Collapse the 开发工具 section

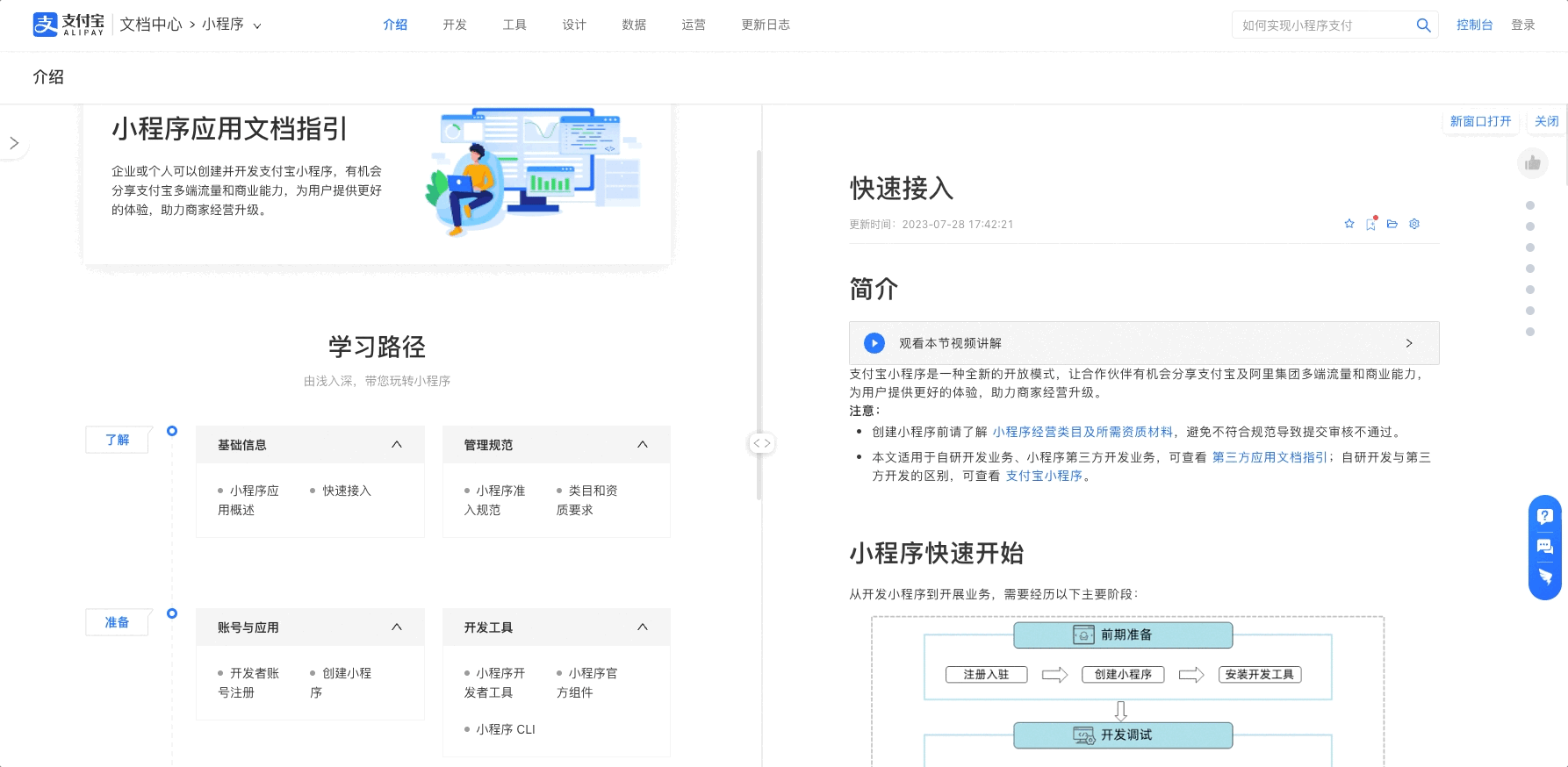[643, 627]
